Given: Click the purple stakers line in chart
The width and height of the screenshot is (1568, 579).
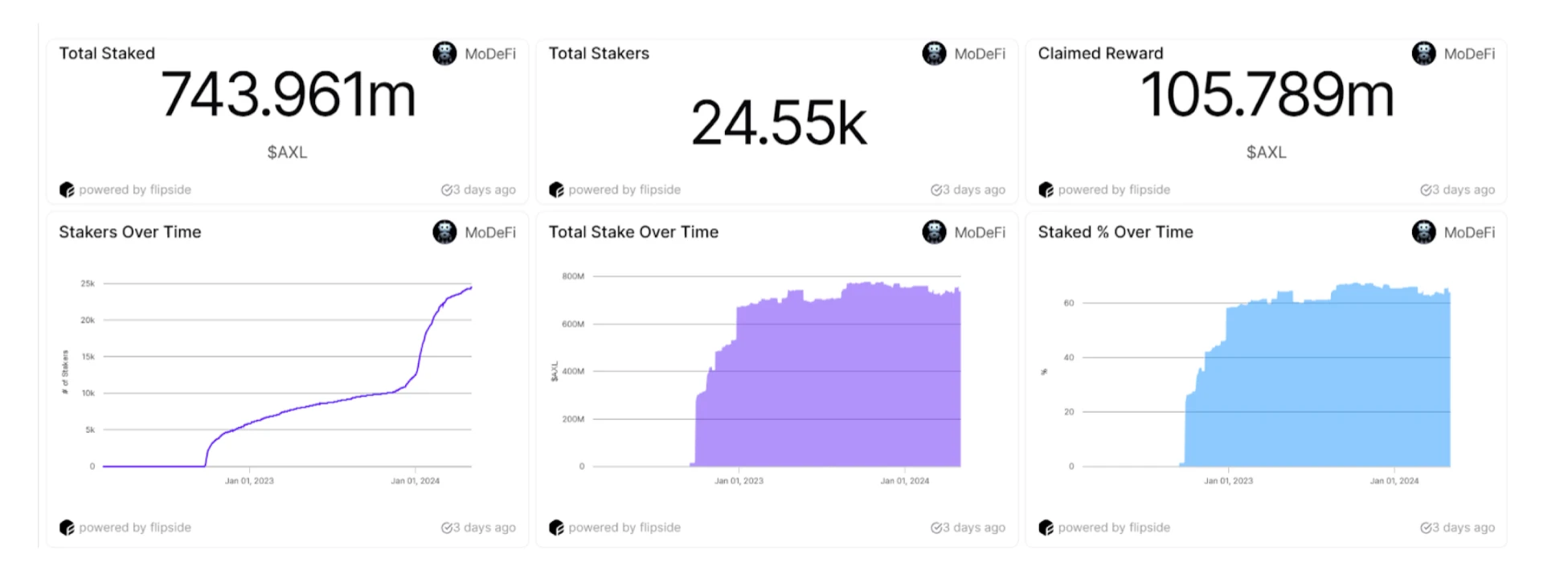Looking at the screenshot, I should [x=321, y=404].
